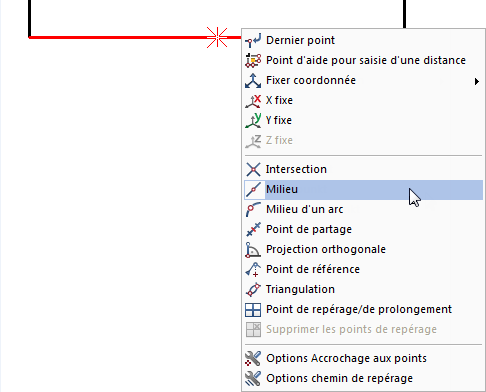This screenshot has height=392, width=486.
Task: Click the Fixer coordonnée axes icon
Action: click(253, 80)
